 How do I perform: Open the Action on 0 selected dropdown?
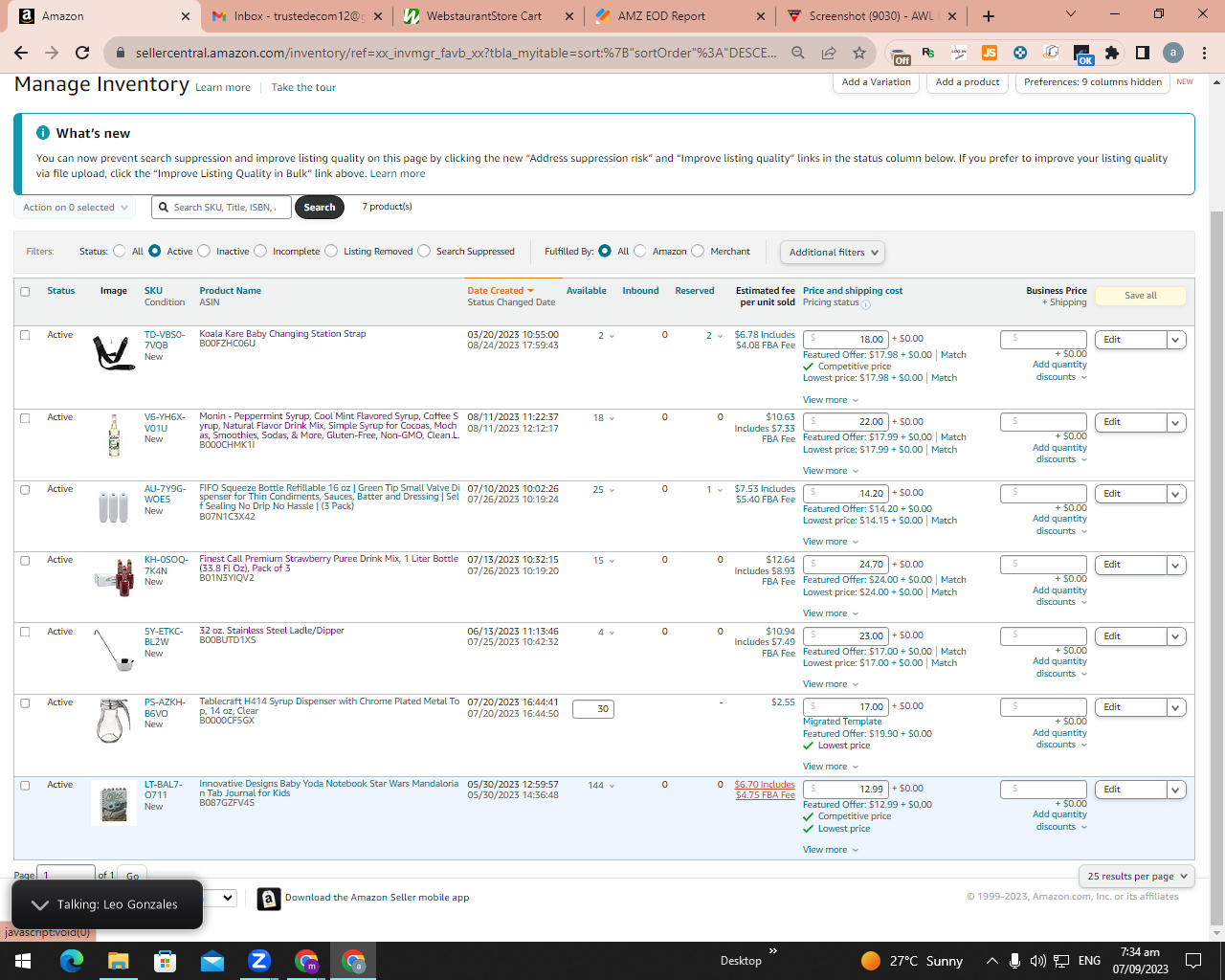tap(75, 207)
